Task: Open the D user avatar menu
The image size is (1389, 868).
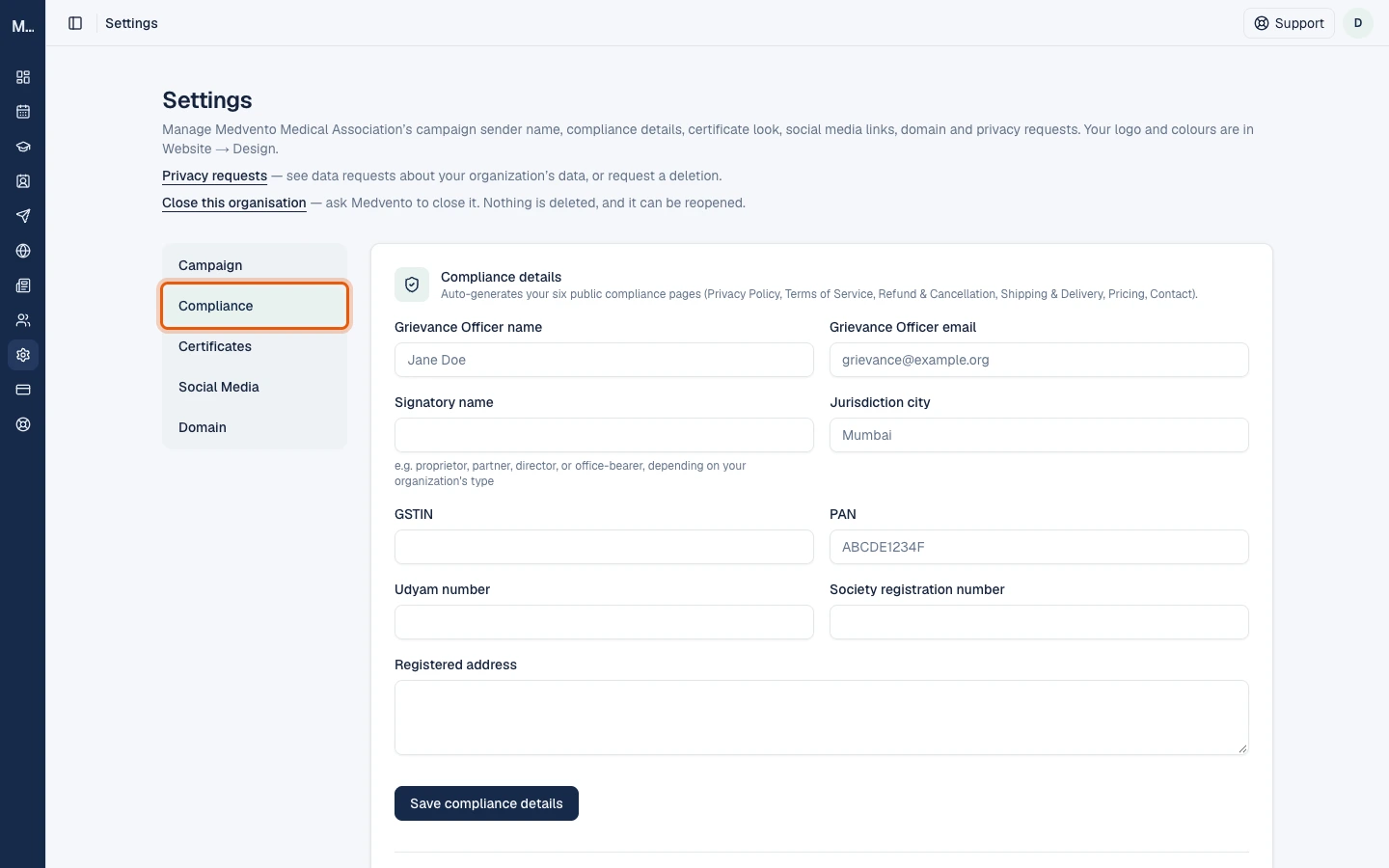Action: [1358, 23]
